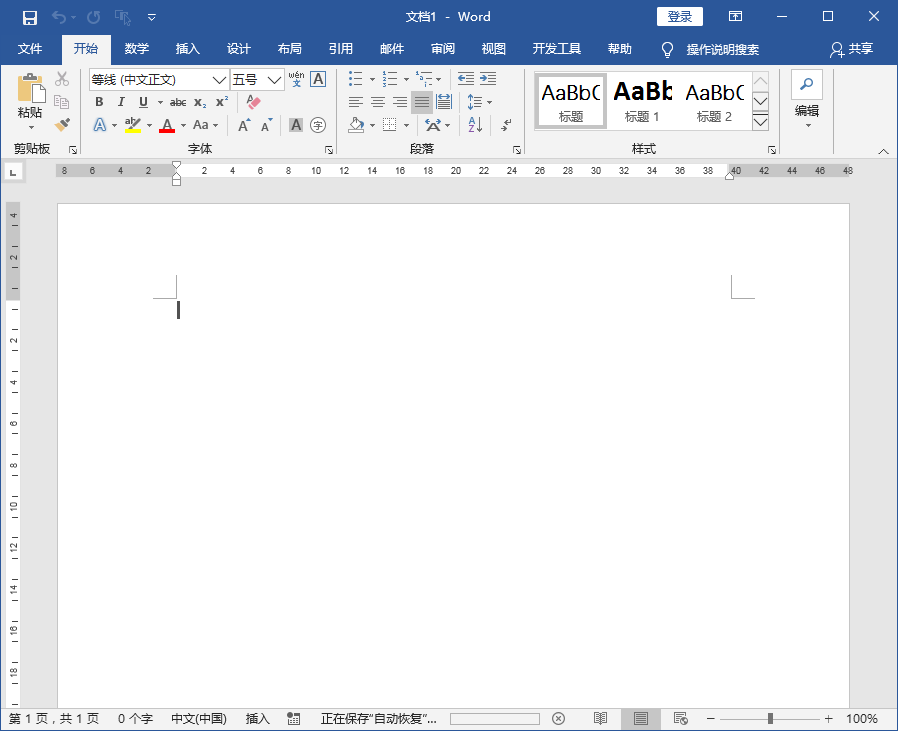Click the Save icon in title bar

click(30, 17)
